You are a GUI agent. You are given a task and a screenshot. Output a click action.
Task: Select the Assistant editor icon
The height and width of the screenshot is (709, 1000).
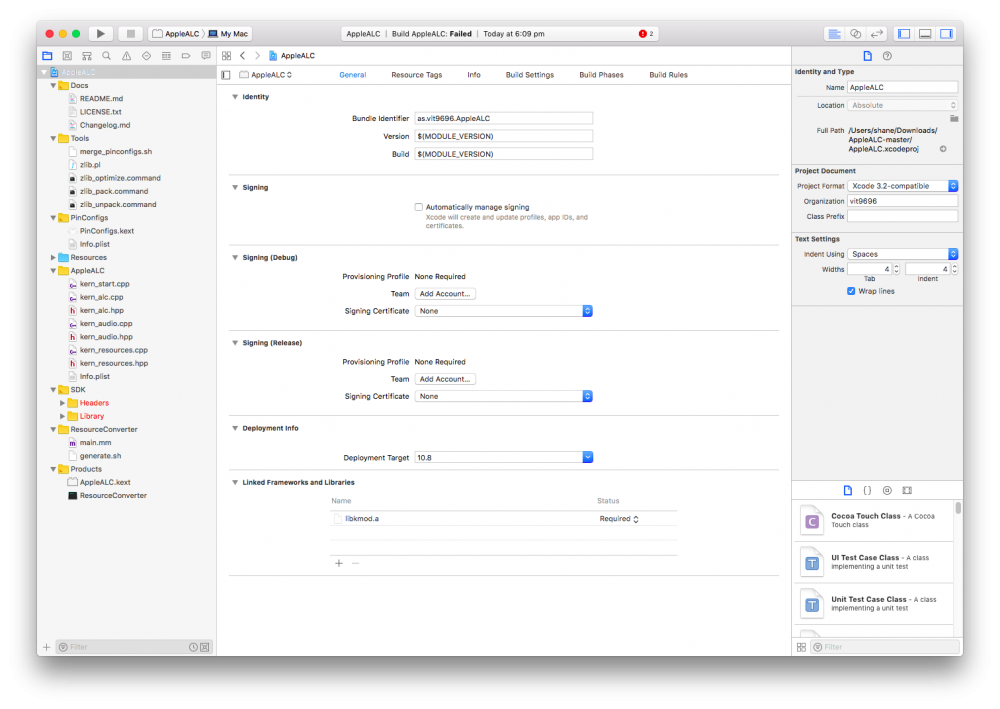pos(855,34)
